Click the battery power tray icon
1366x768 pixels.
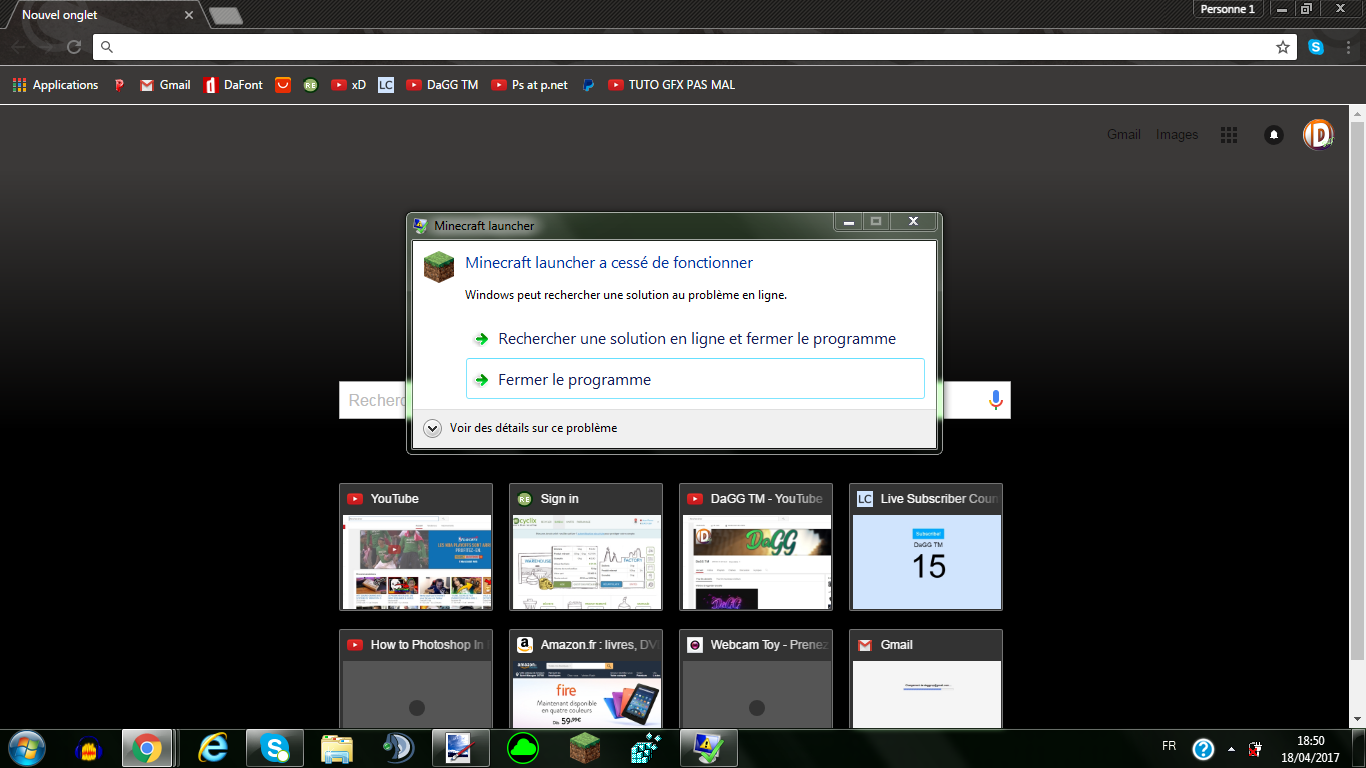tap(1255, 748)
